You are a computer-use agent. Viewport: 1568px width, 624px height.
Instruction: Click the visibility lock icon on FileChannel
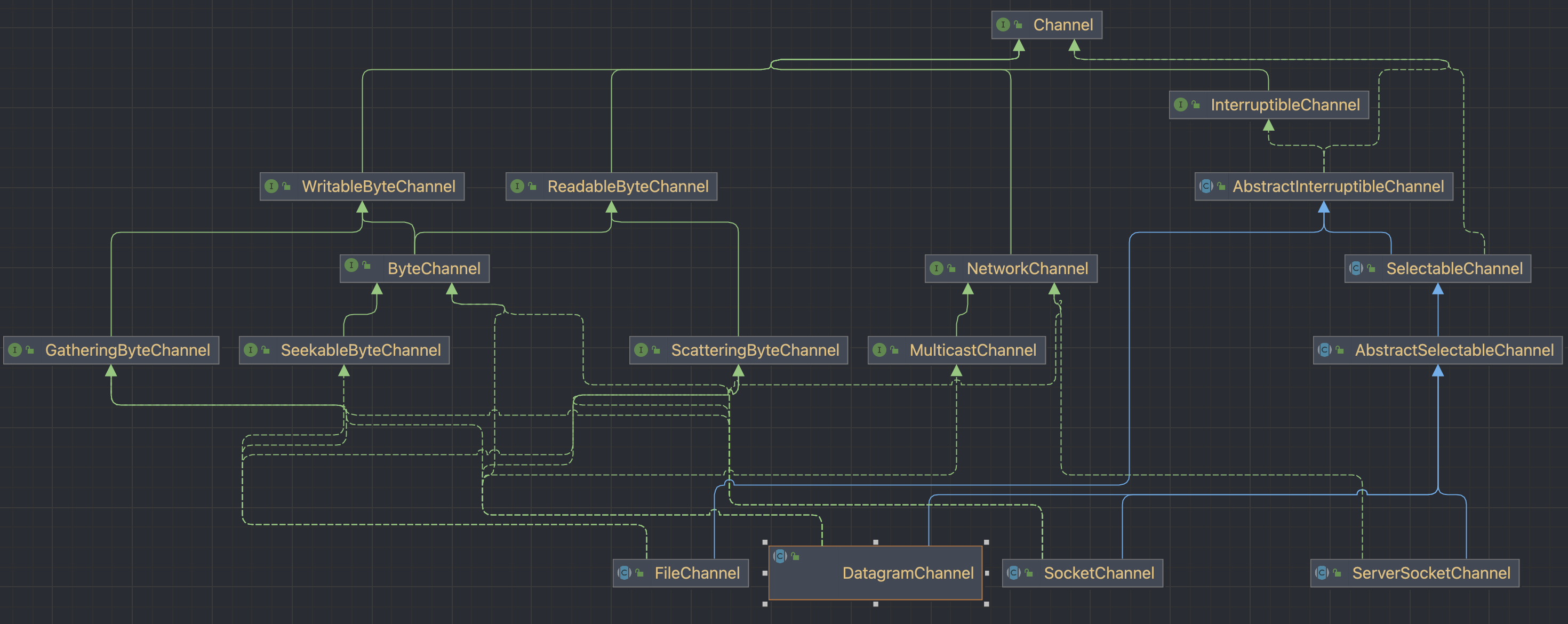click(x=640, y=573)
